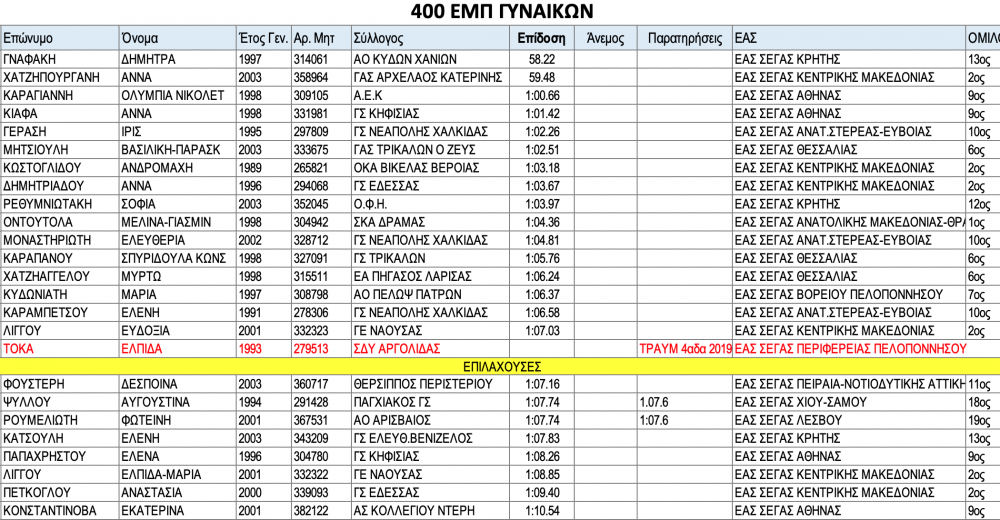Select the "Αρ. Μητ" column header

(316, 39)
